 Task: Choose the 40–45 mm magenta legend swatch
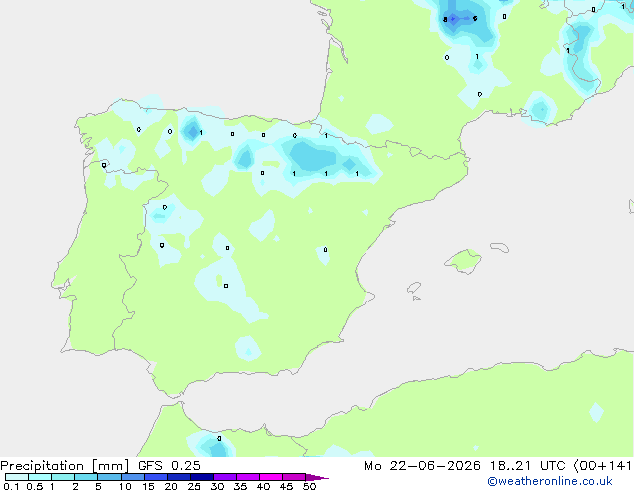pyautogui.click(x=271, y=477)
